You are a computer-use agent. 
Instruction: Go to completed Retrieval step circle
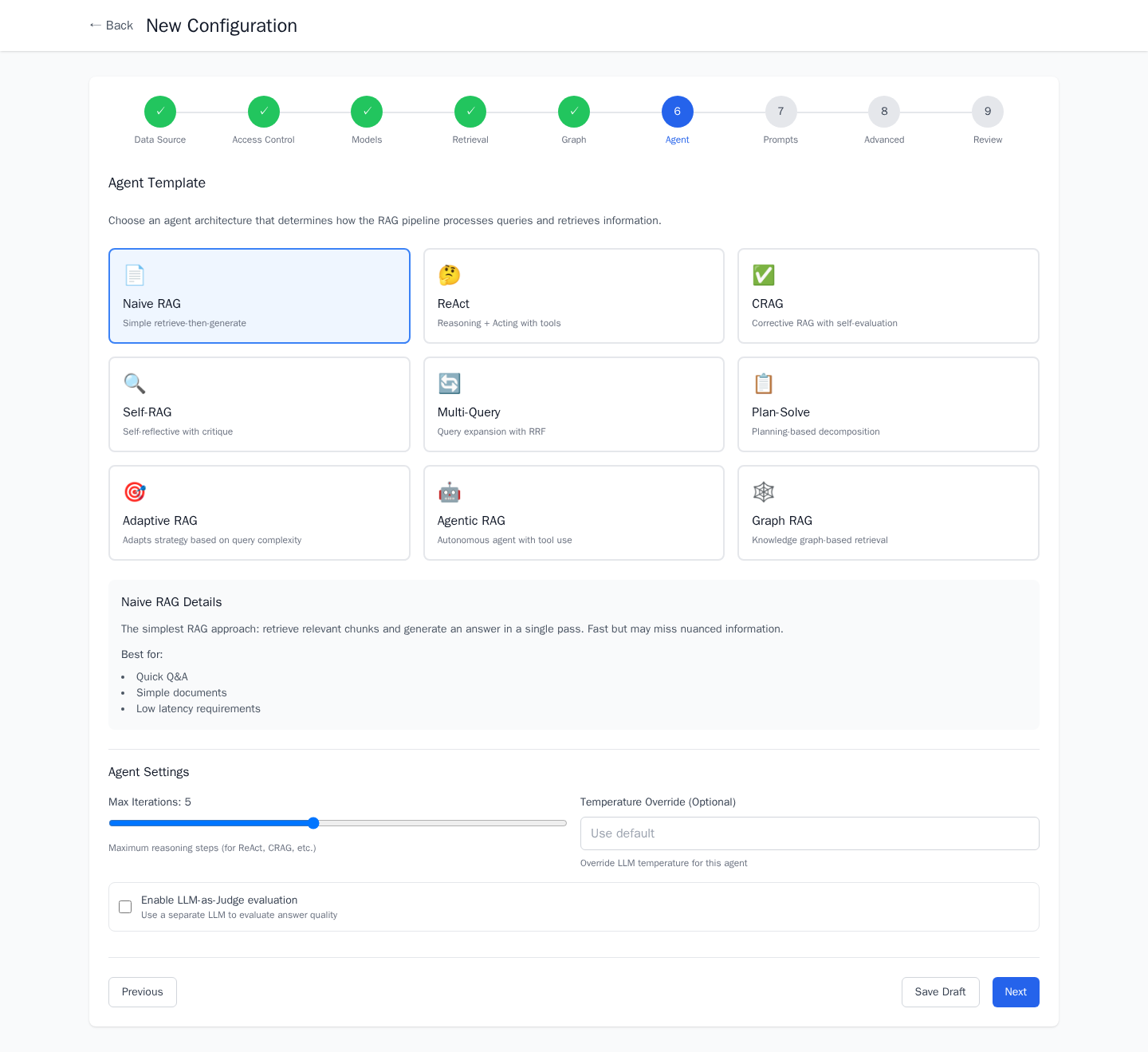point(470,112)
